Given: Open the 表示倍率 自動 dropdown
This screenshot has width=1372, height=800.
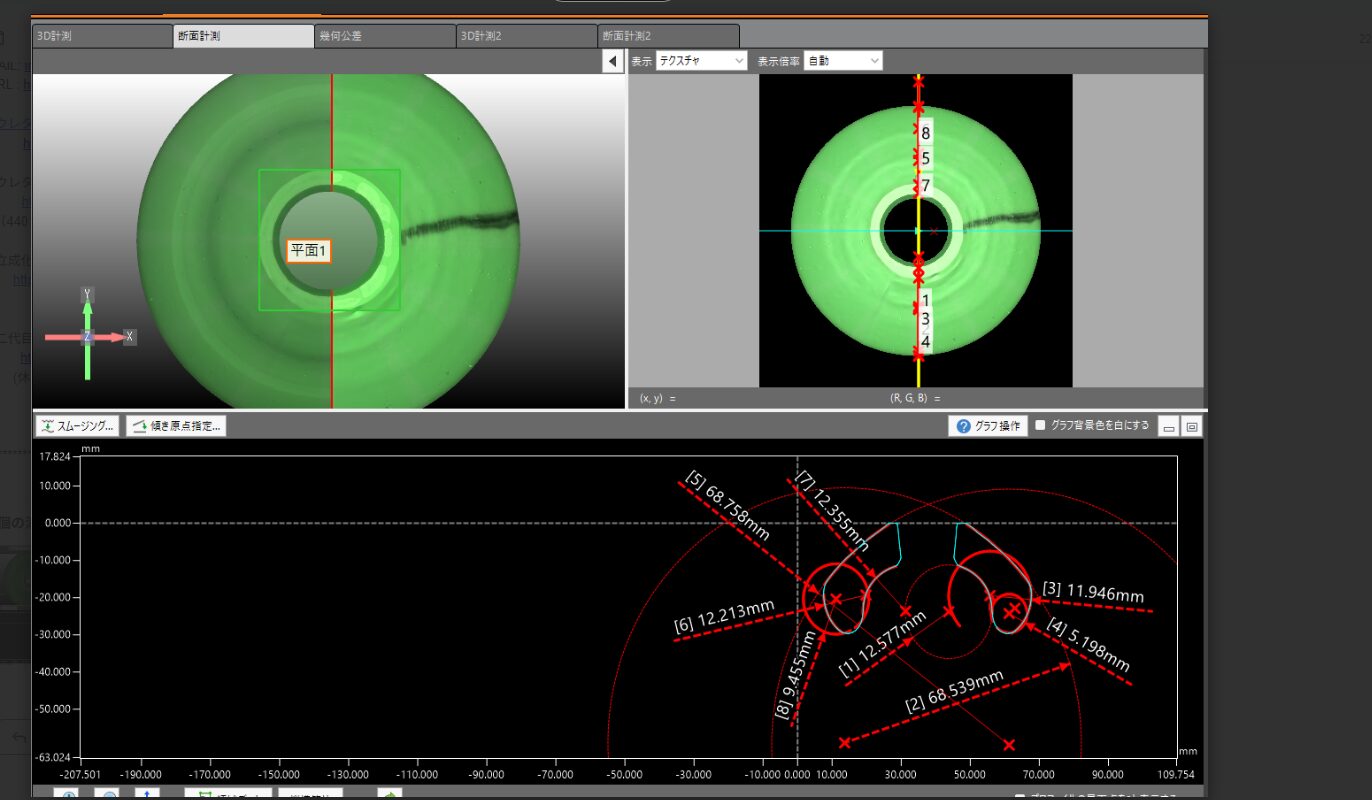Looking at the screenshot, I should click(x=843, y=61).
